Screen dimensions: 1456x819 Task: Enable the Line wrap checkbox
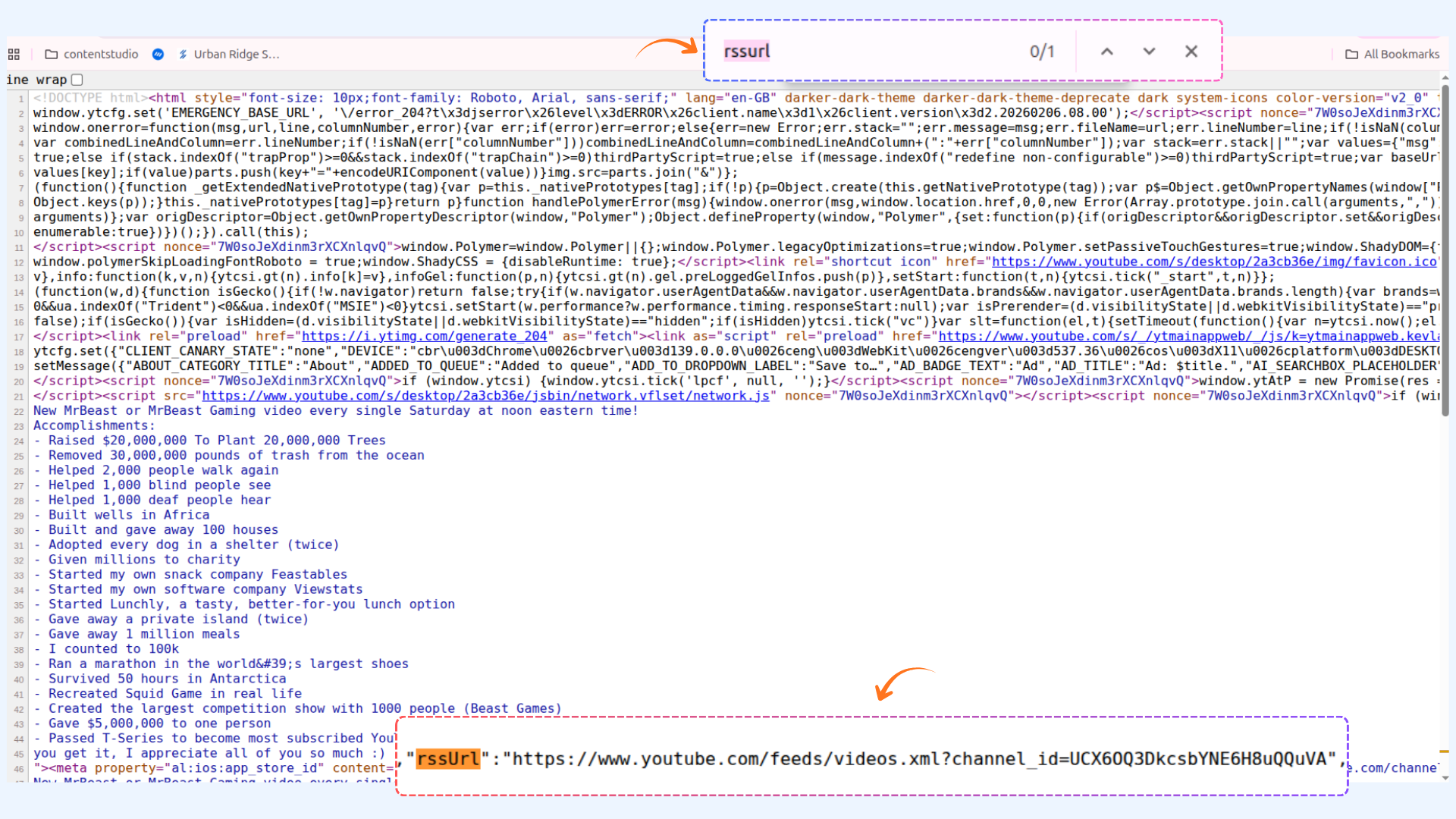click(x=77, y=80)
